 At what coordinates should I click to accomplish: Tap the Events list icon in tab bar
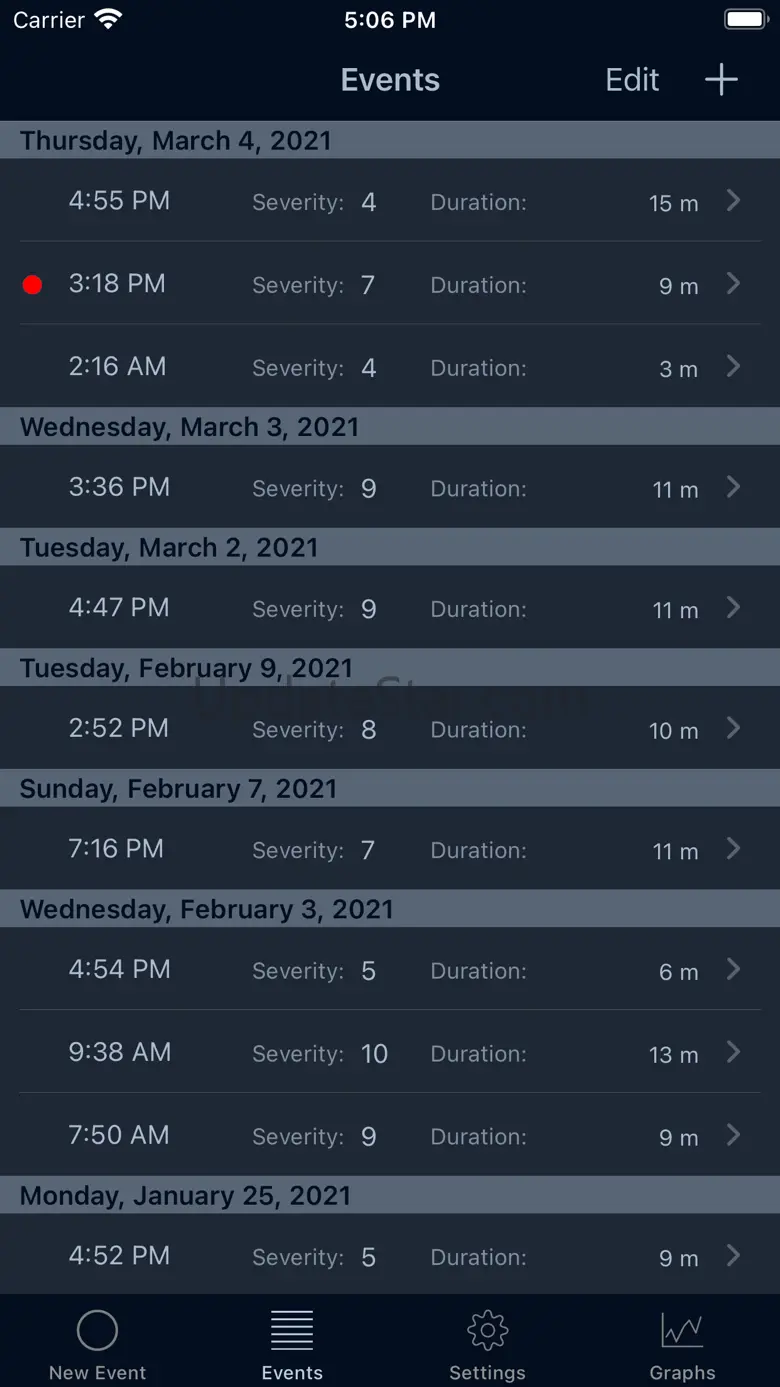(292, 1330)
